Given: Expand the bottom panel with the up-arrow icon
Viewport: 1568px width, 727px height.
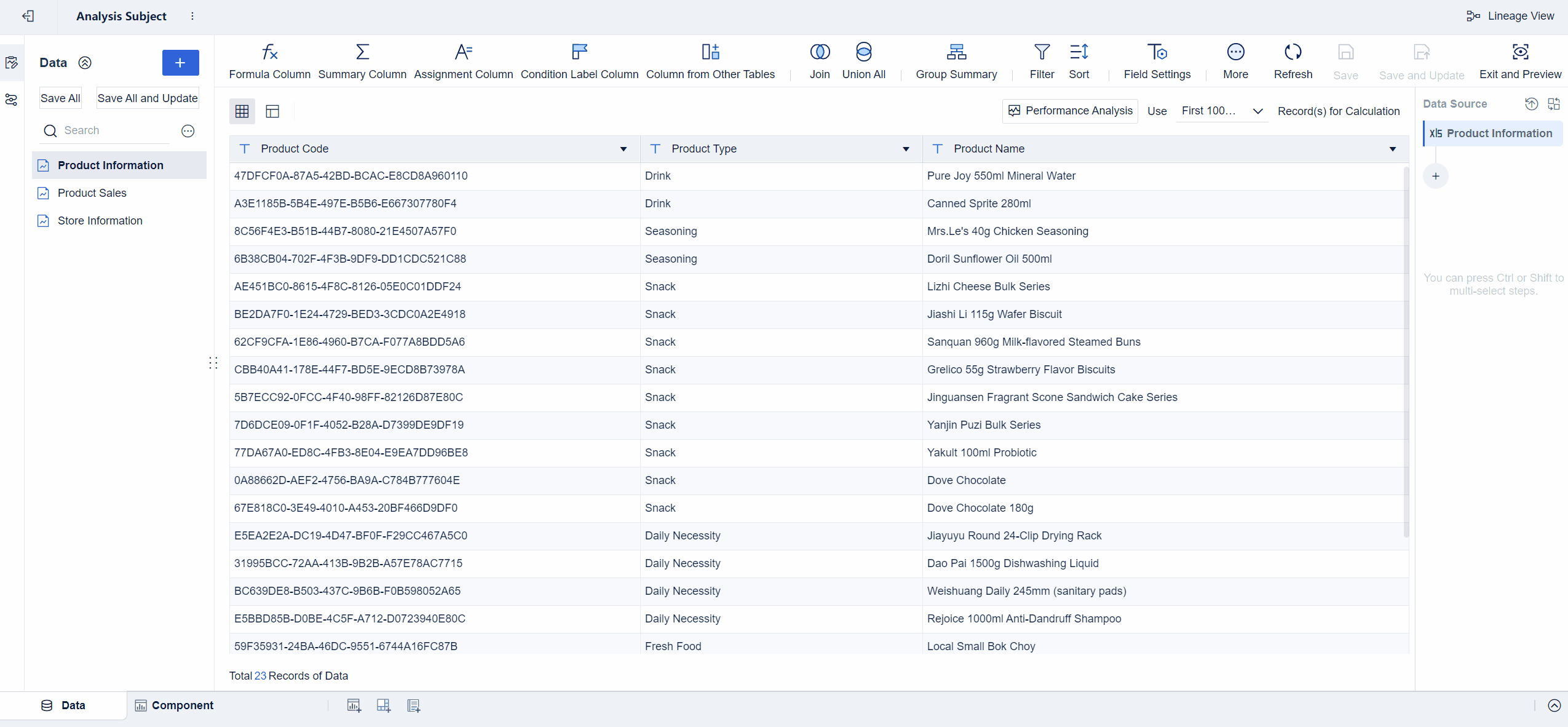Looking at the screenshot, I should (x=1554, y=705).
